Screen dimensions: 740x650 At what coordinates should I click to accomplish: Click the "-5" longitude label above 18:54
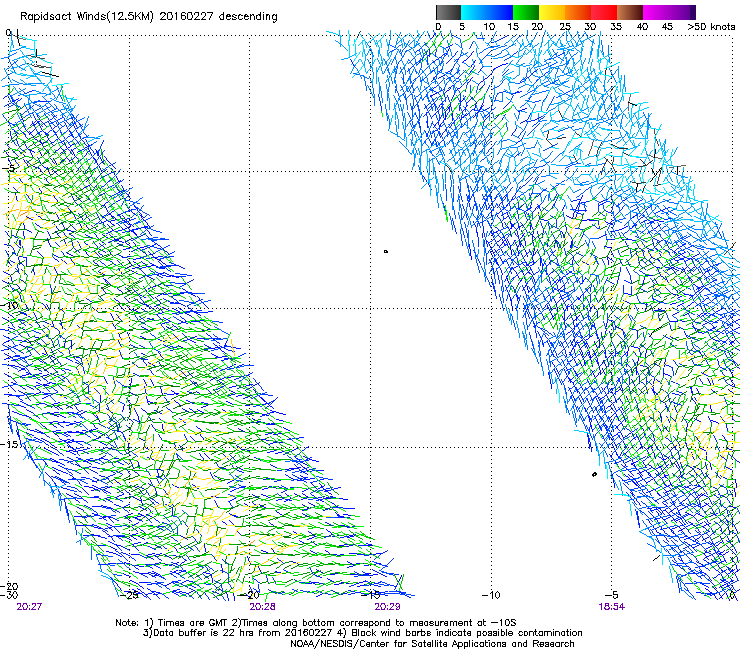pyautogui.click(x=611, y=595)
